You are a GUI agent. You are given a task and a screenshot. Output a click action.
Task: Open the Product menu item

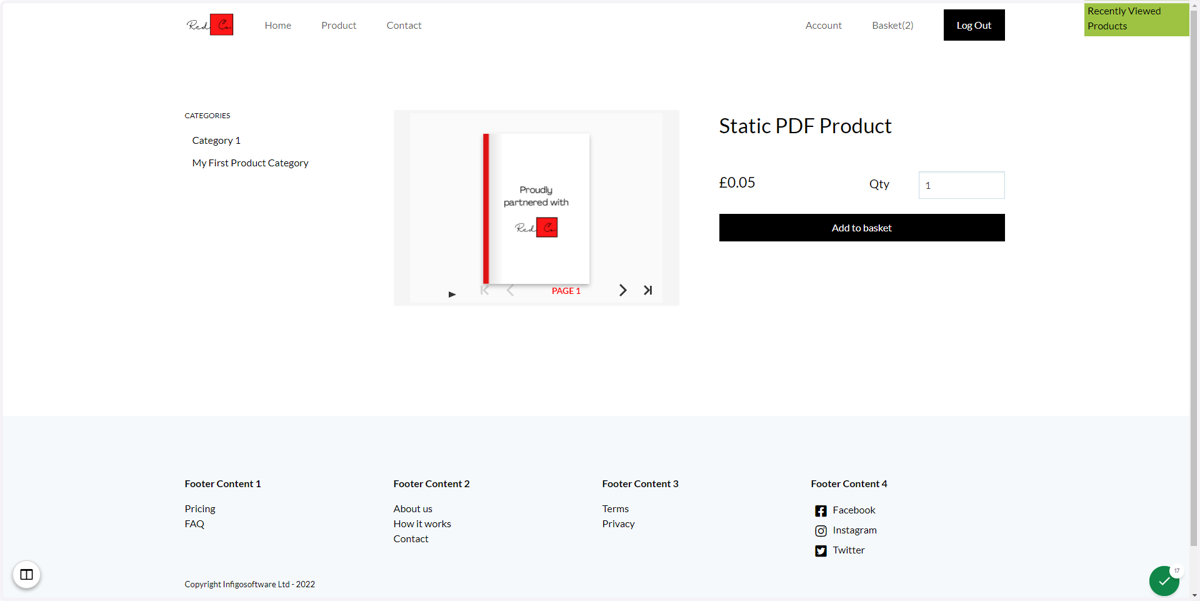coord(339,25)
